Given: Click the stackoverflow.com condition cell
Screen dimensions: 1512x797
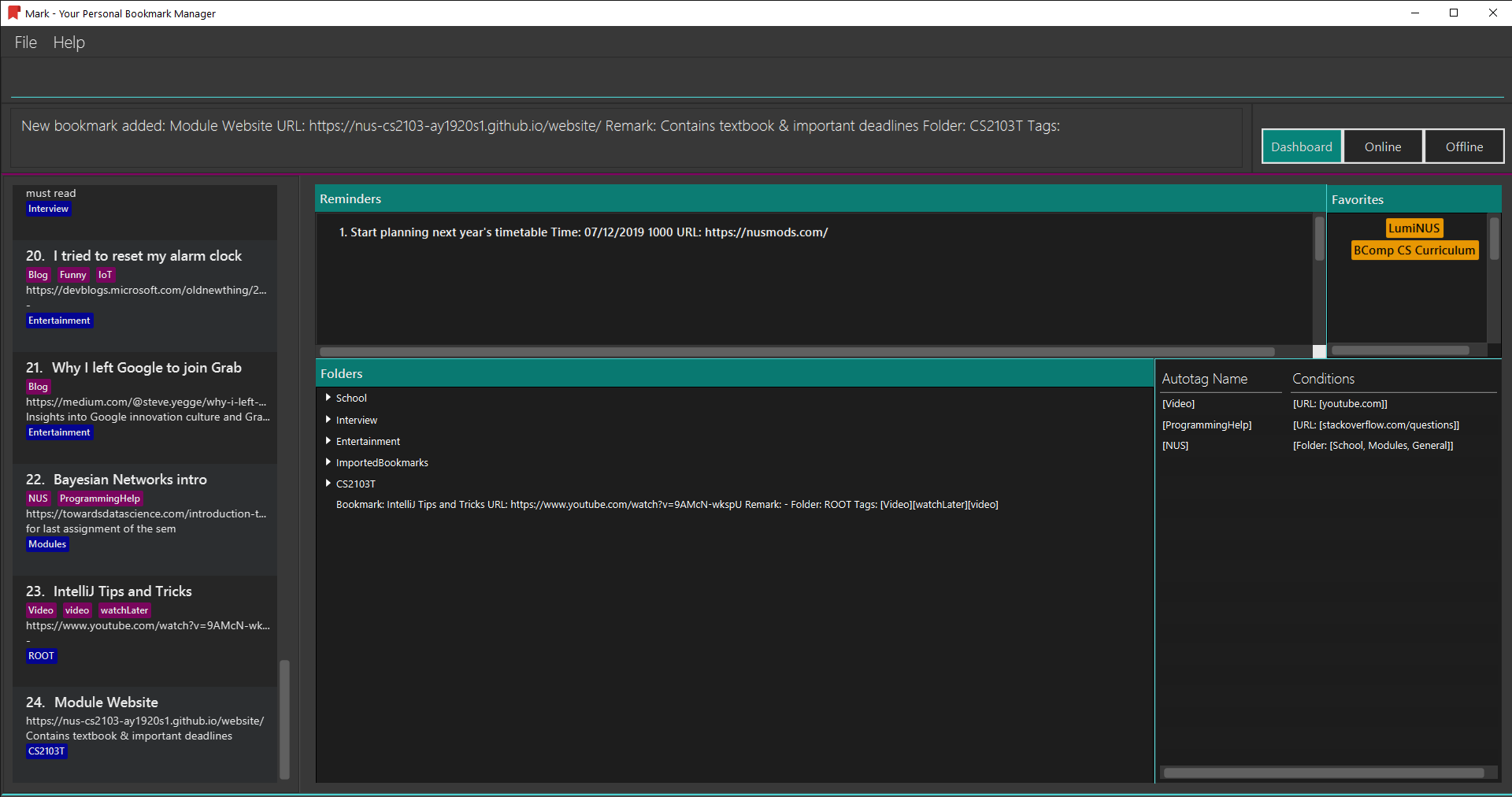Looking at the screenshot, I should [x=1376, y=425].
